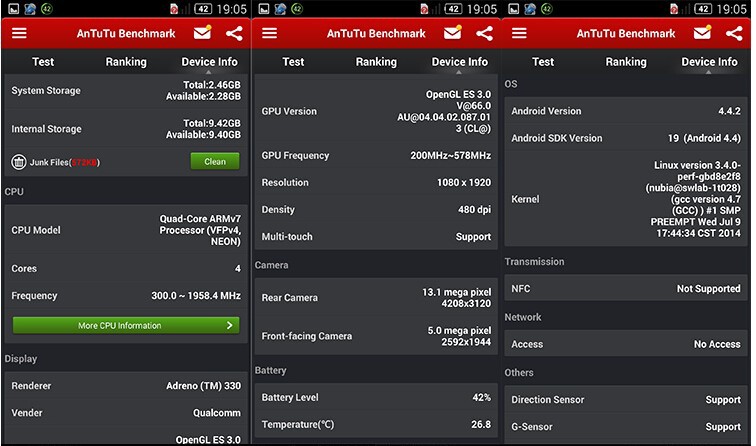Open Ranking tab on GPU Version screen

376,62
